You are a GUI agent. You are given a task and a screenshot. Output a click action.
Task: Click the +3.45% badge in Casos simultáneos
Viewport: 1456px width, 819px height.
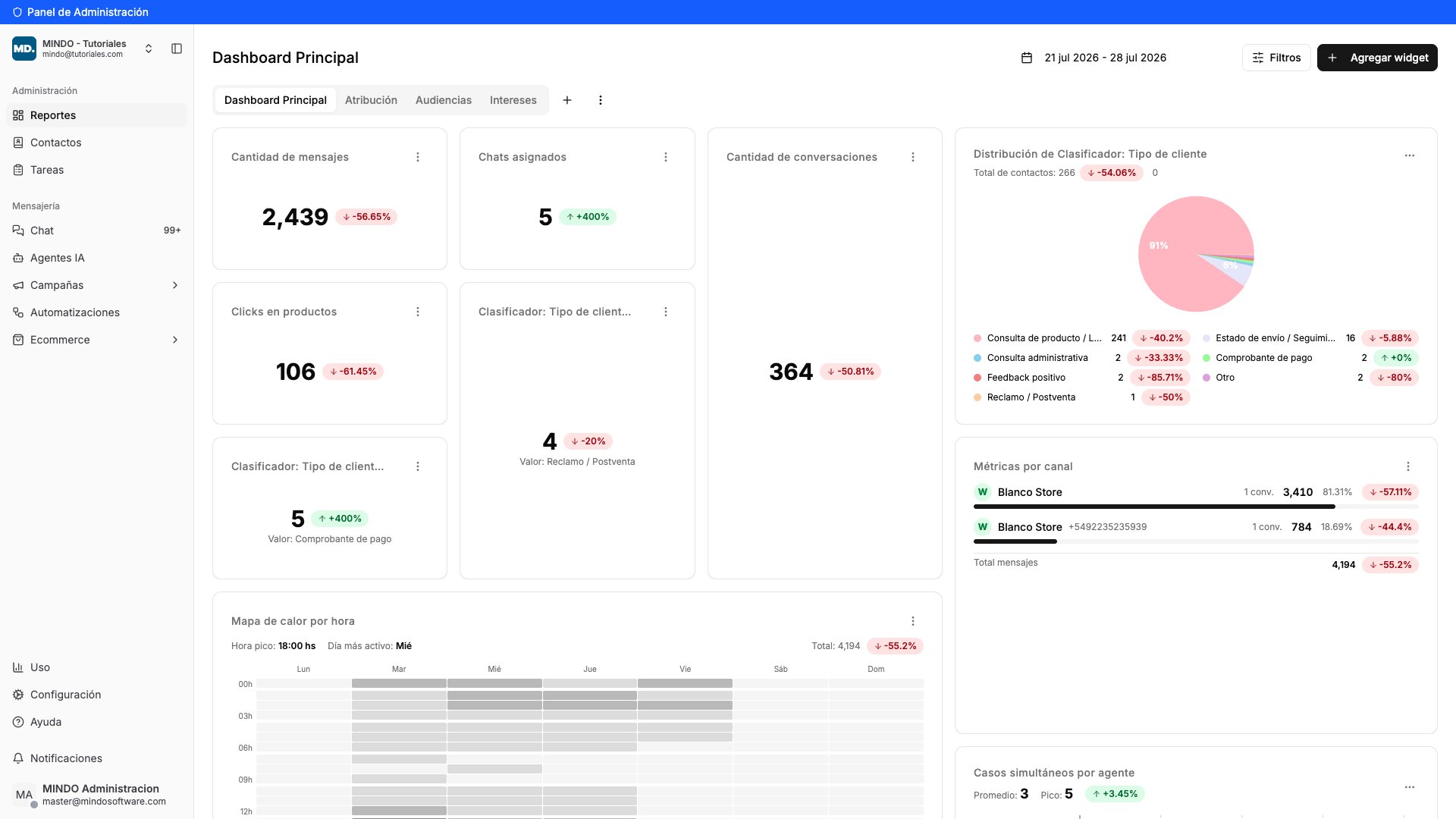pos(1115,794)
